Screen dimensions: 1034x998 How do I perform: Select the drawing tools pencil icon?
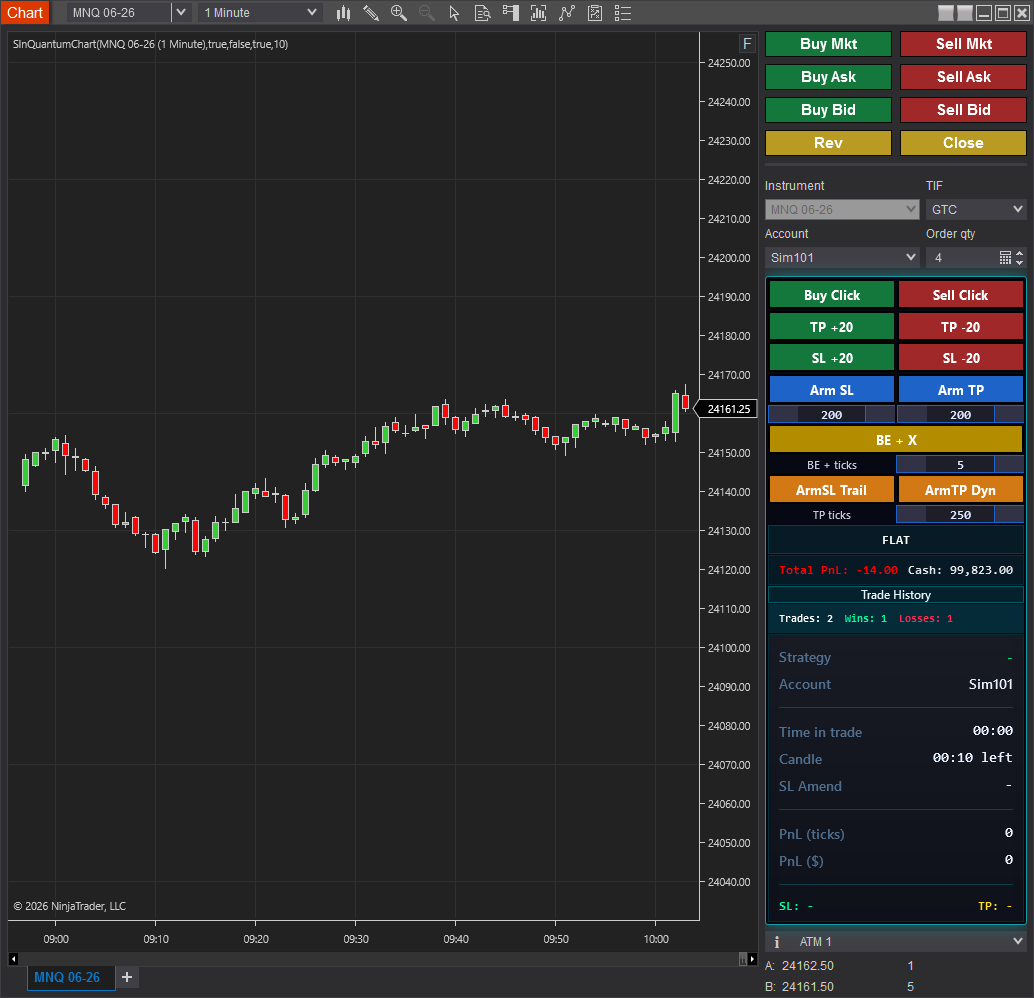(371, 13)
